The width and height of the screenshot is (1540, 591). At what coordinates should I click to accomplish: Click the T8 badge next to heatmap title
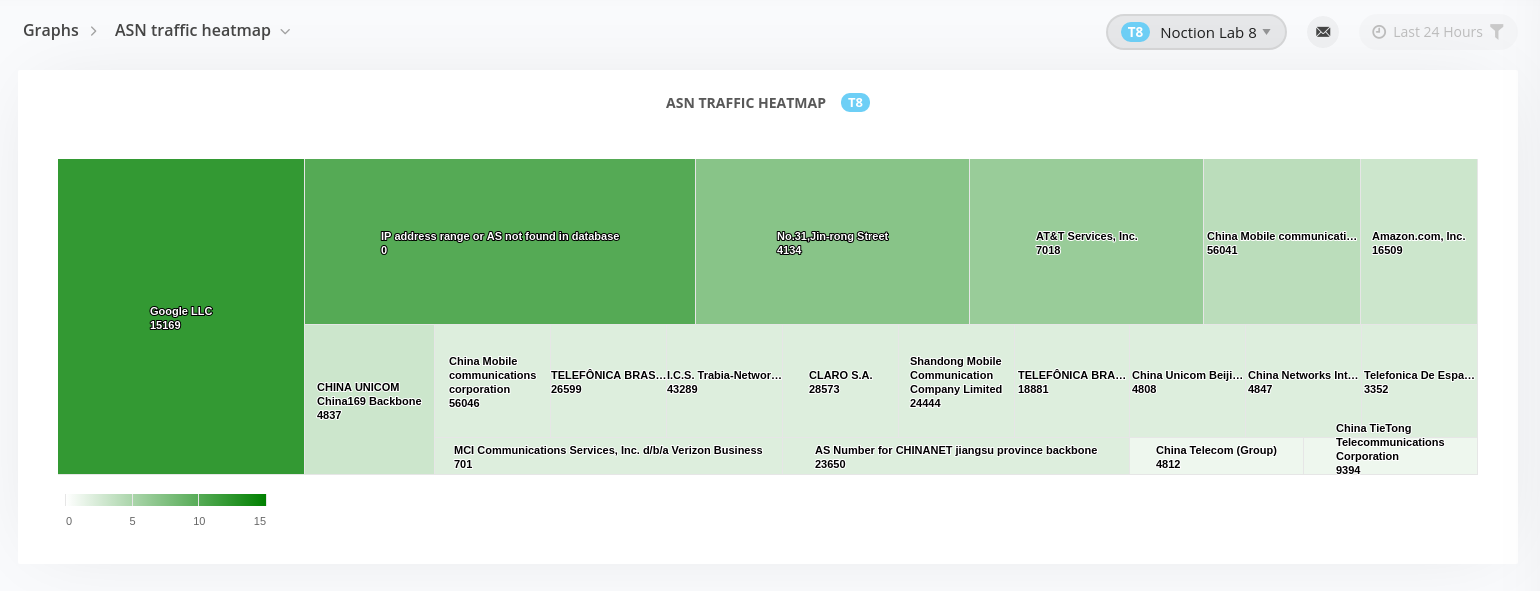coord(855,103)
